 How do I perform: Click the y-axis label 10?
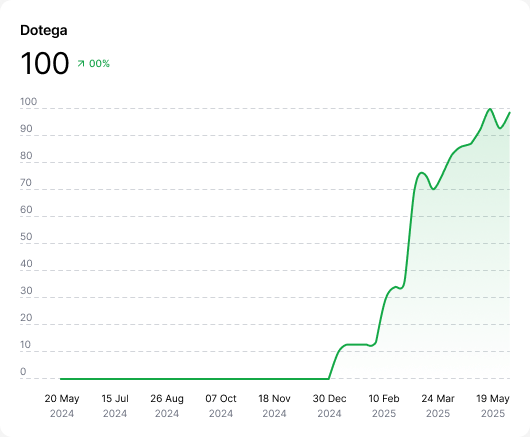point(26,345)
